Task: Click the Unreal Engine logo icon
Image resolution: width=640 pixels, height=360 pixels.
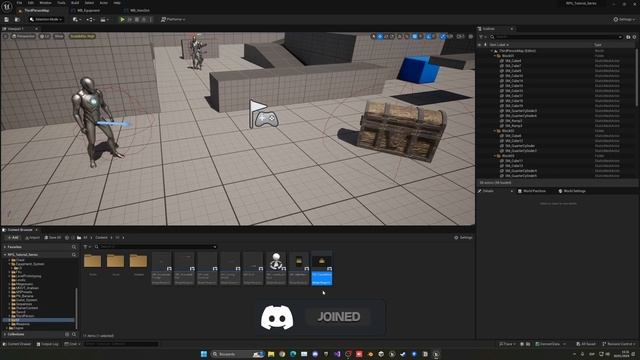Action: [7, 7]
